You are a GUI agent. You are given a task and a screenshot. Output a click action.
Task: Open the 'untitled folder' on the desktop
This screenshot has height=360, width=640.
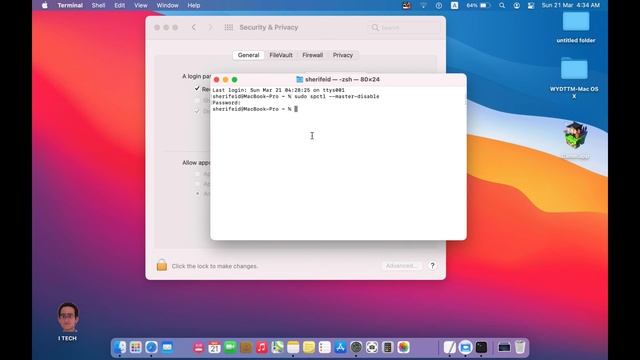click(x=576, y=27)
